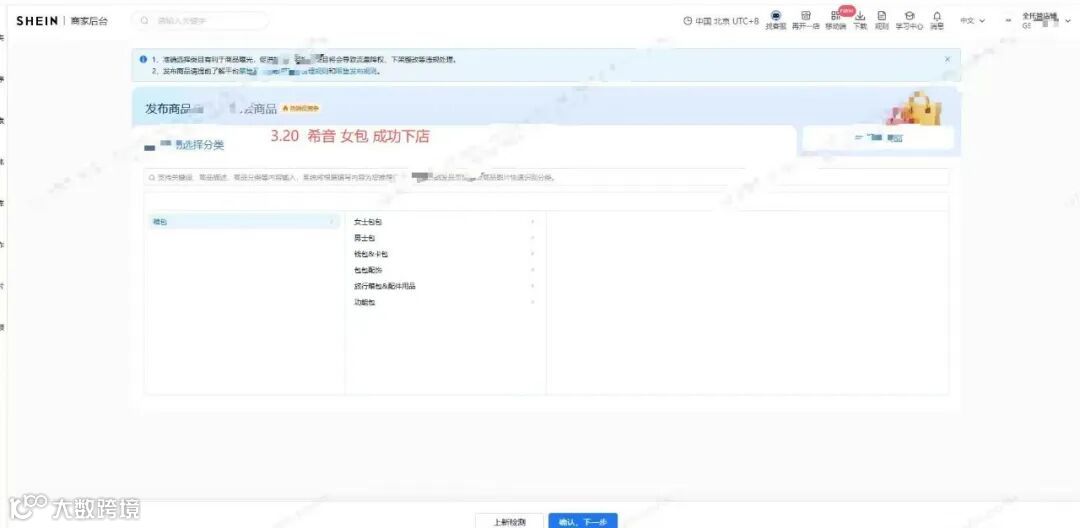Click the 上新检测 button
The image size is (1080, 528).
pyautogui.click(x=510, y=522)
